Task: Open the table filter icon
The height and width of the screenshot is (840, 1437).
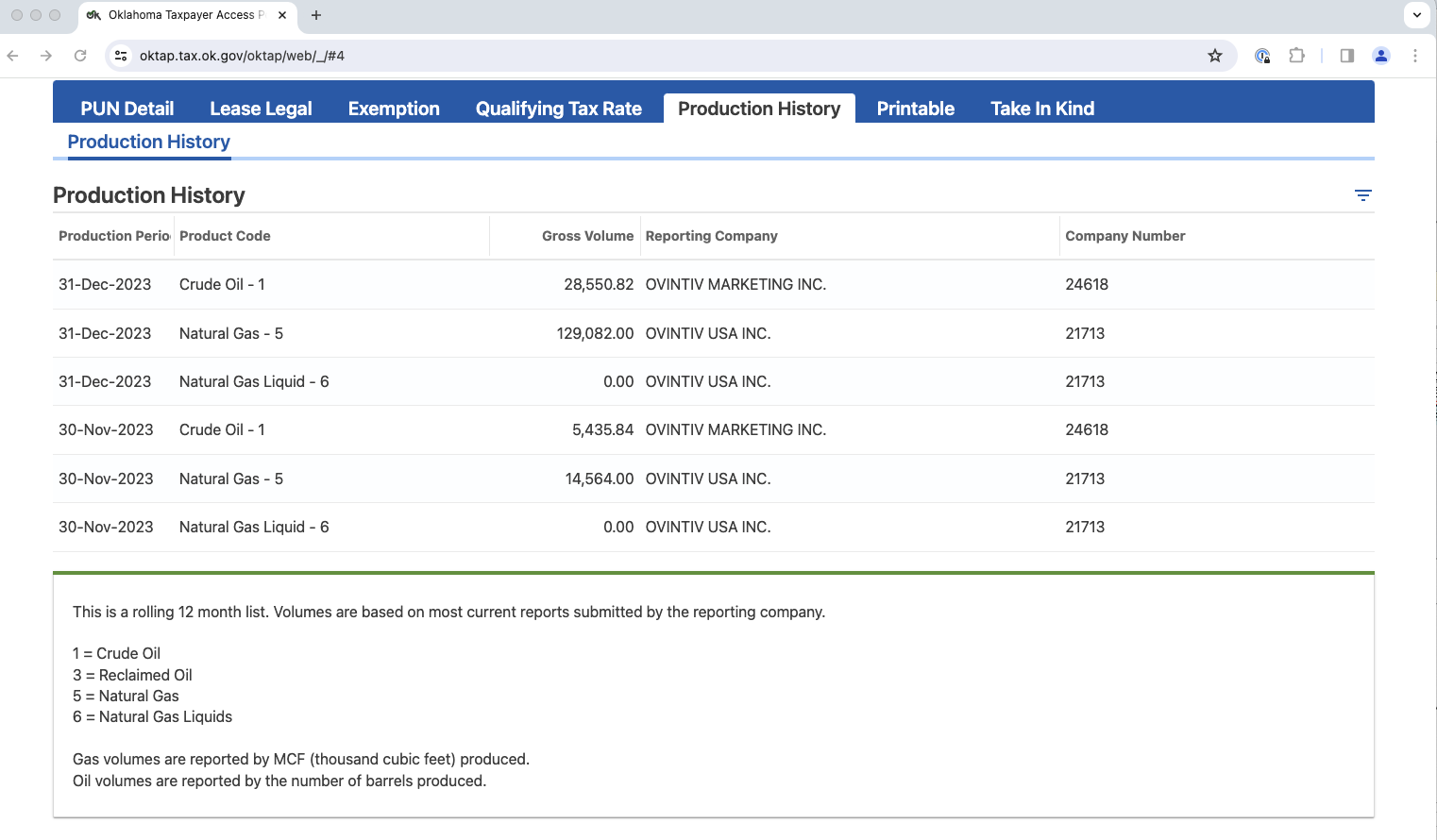Action: [x=1362, y=195]
